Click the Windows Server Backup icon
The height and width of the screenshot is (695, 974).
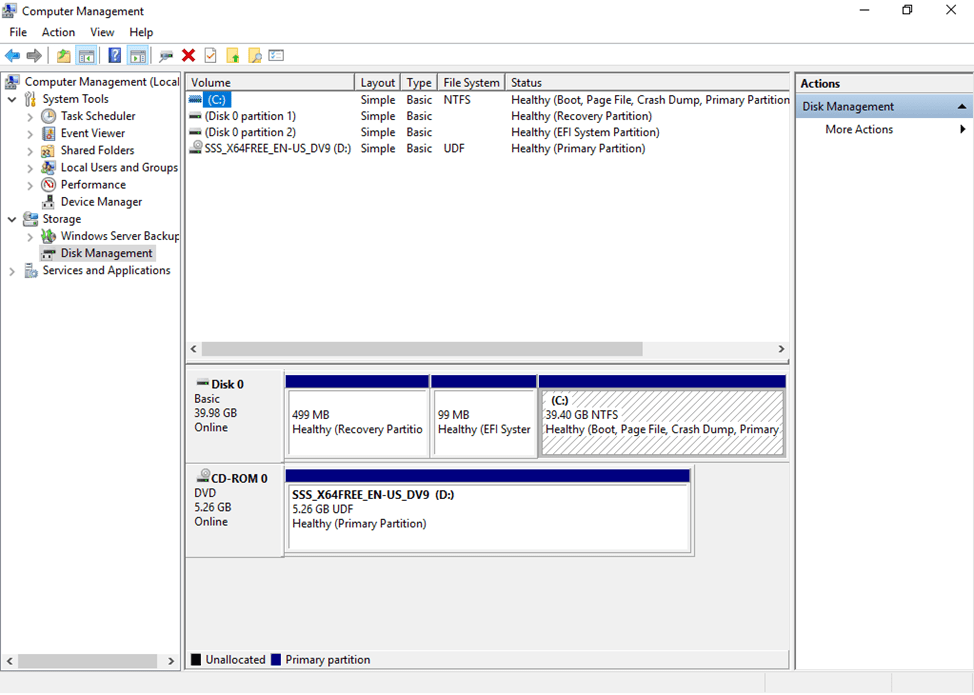48,236
